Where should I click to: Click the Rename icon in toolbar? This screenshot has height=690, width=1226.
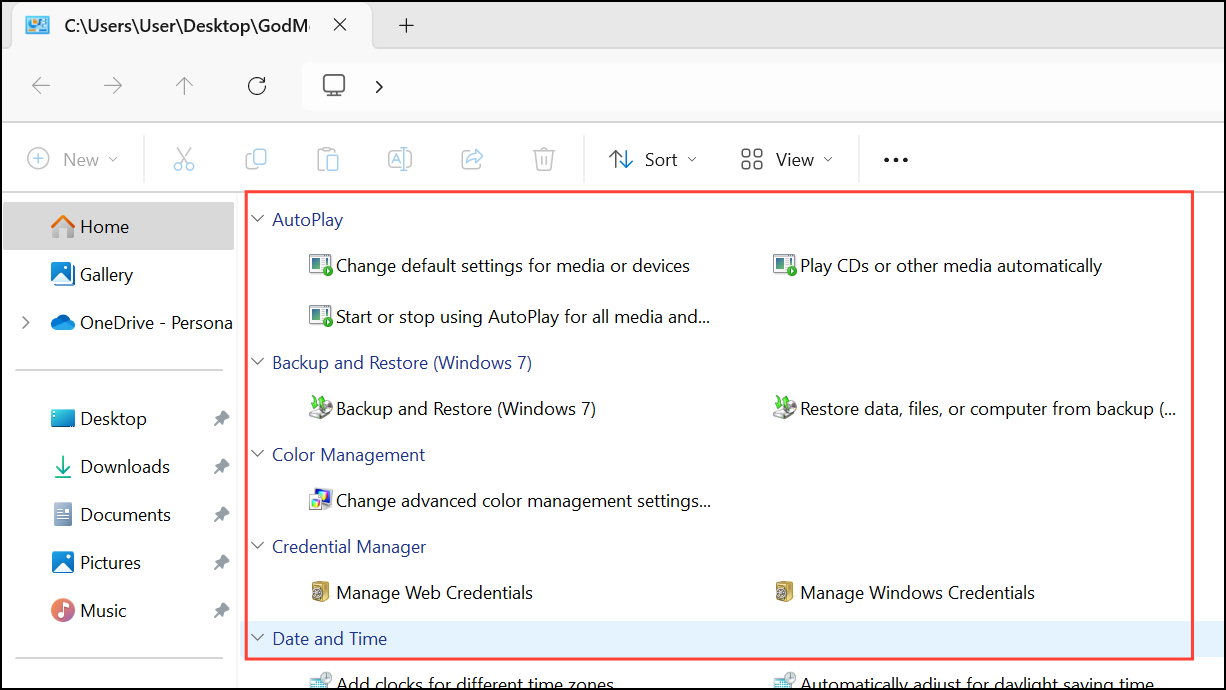[x=400, y=159]
